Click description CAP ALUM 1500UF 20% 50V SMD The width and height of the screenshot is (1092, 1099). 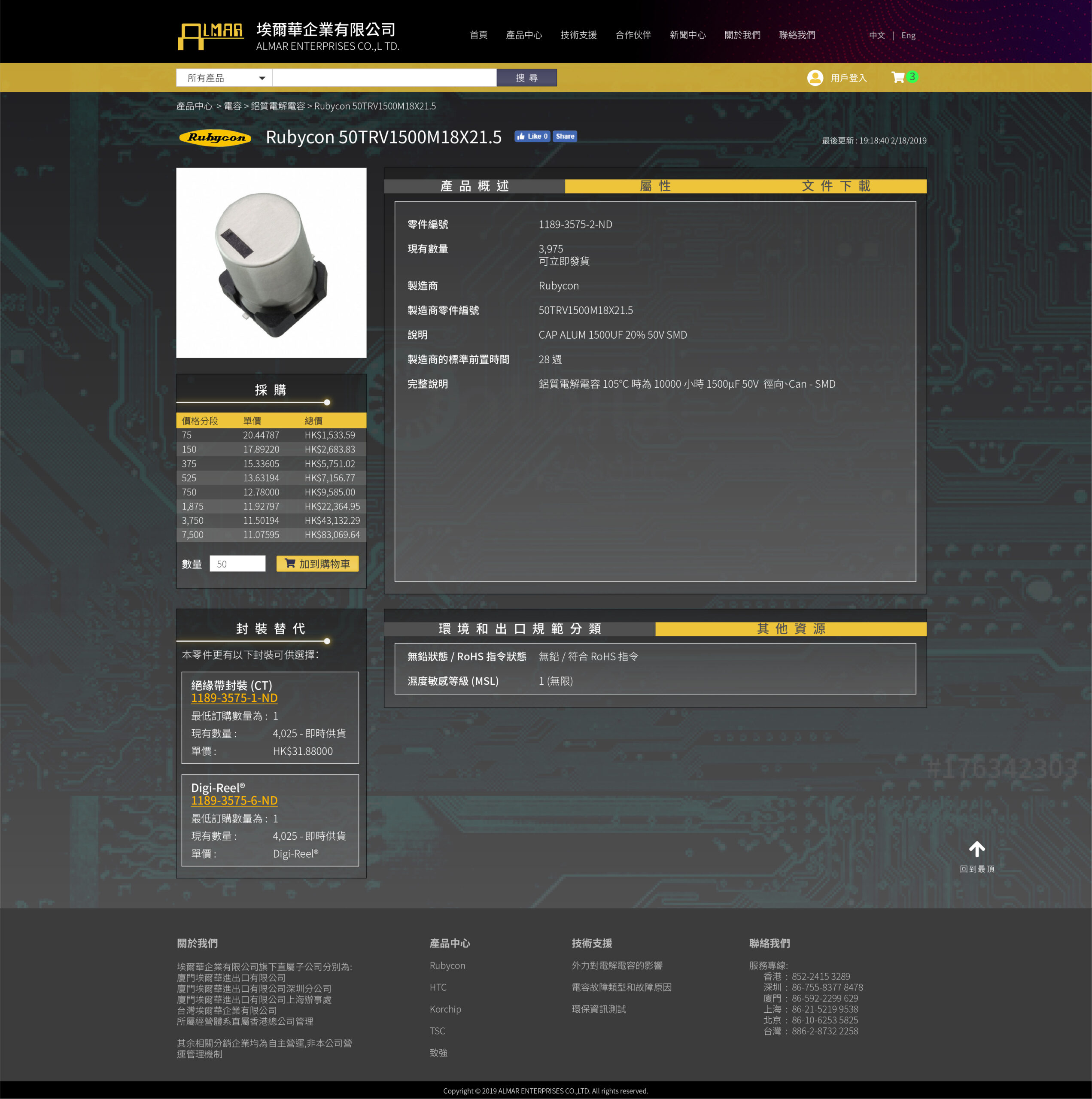click(x=613, y=335)
